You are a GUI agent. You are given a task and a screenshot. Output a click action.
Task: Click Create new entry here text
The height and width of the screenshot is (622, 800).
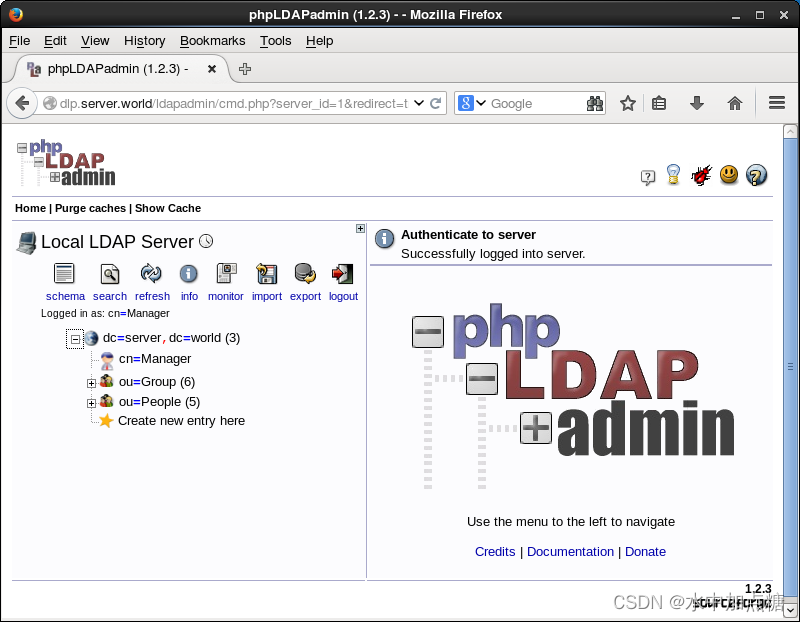(181, 420)
